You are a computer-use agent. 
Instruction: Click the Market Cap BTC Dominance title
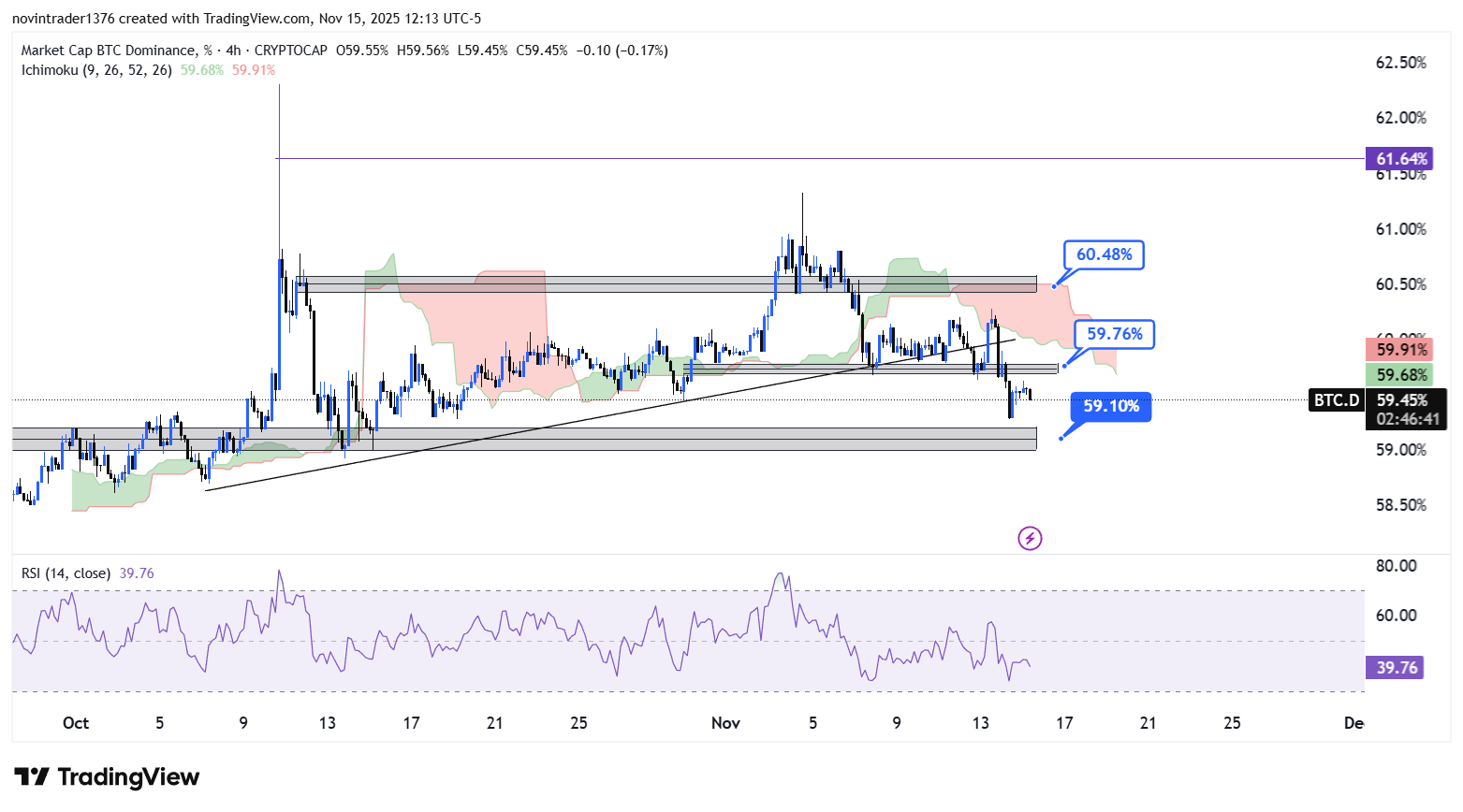point(110,51)
